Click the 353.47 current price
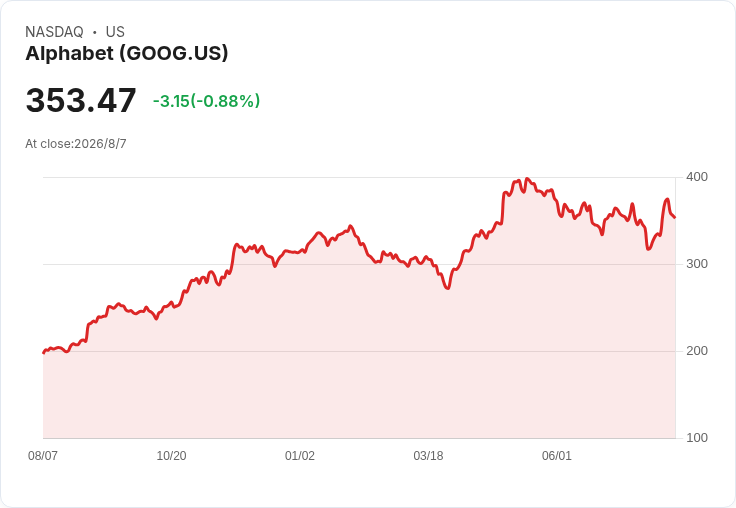Image resolution: width=736 pixels, height=508 pixels. [x=81, y=100]
